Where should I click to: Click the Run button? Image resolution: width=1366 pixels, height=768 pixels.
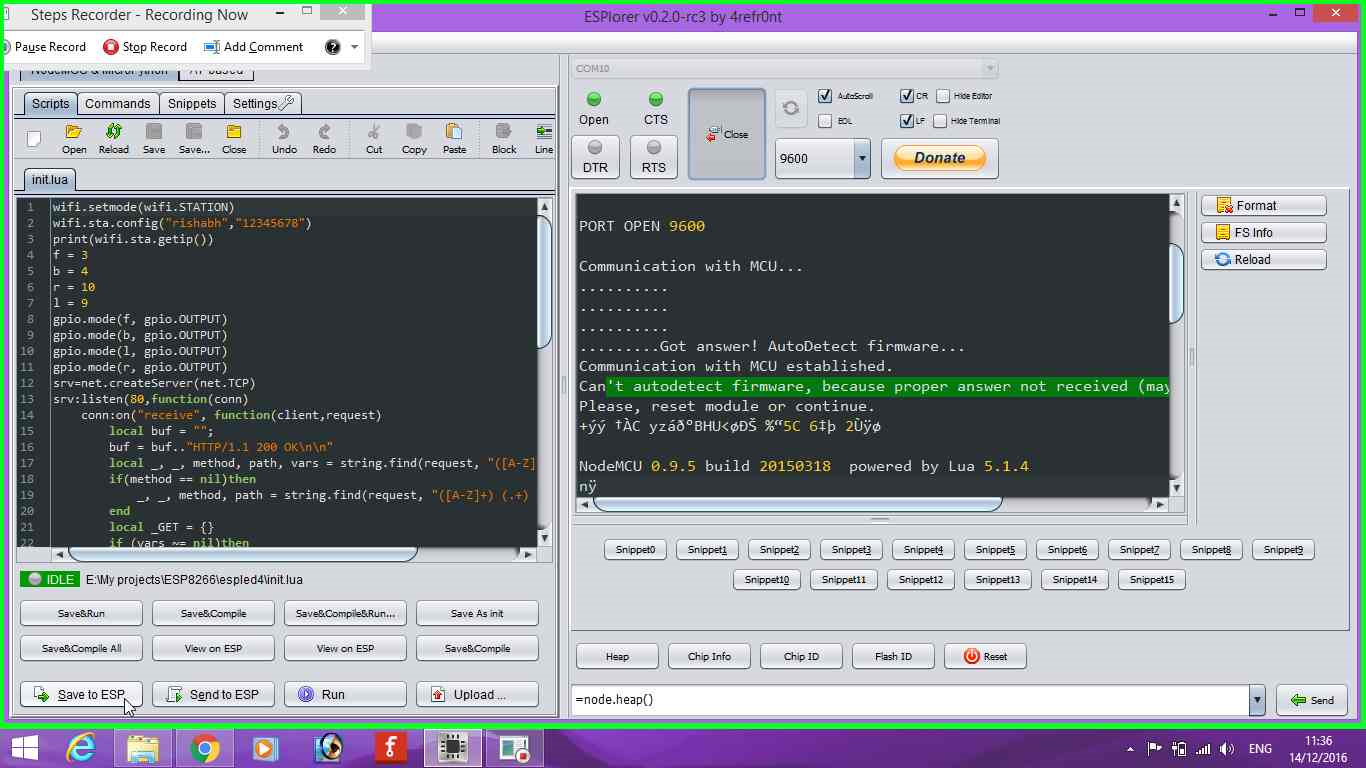345,694
